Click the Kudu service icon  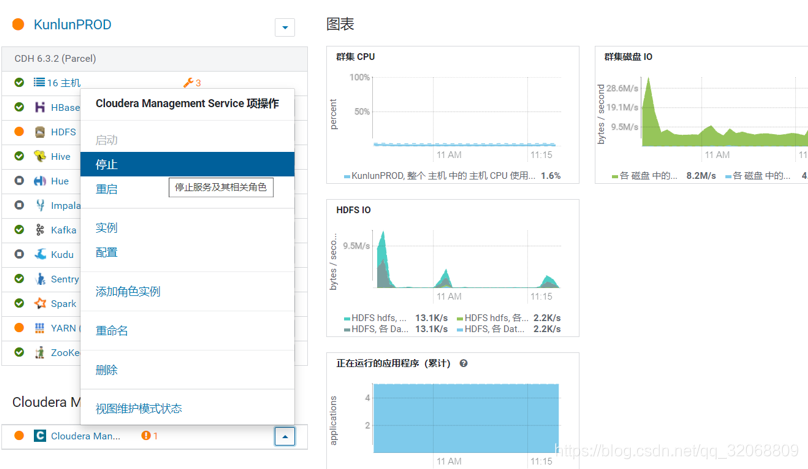(x=40, y=254)
